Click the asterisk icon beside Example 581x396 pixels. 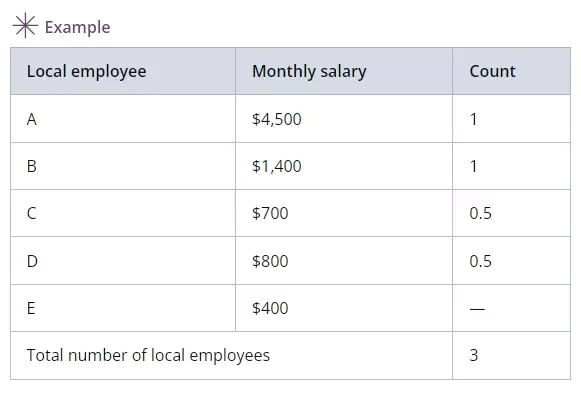(25, 26)
